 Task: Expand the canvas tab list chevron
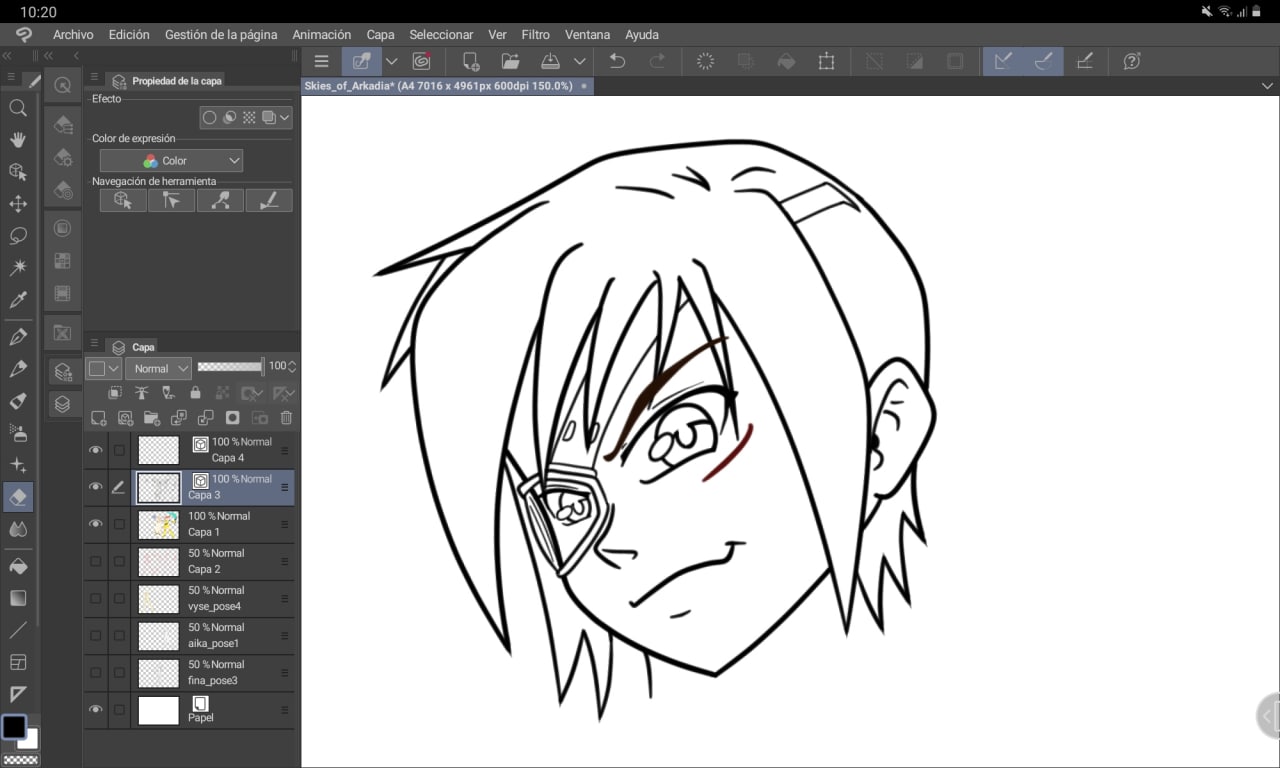pos(1267,86)
